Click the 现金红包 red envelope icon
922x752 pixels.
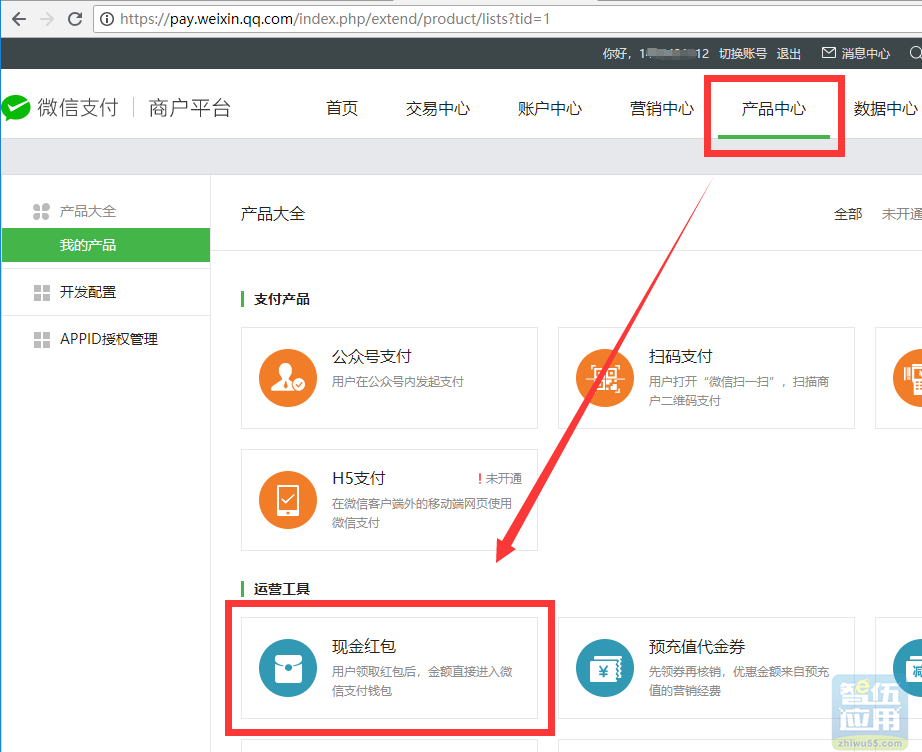(288, 668)
